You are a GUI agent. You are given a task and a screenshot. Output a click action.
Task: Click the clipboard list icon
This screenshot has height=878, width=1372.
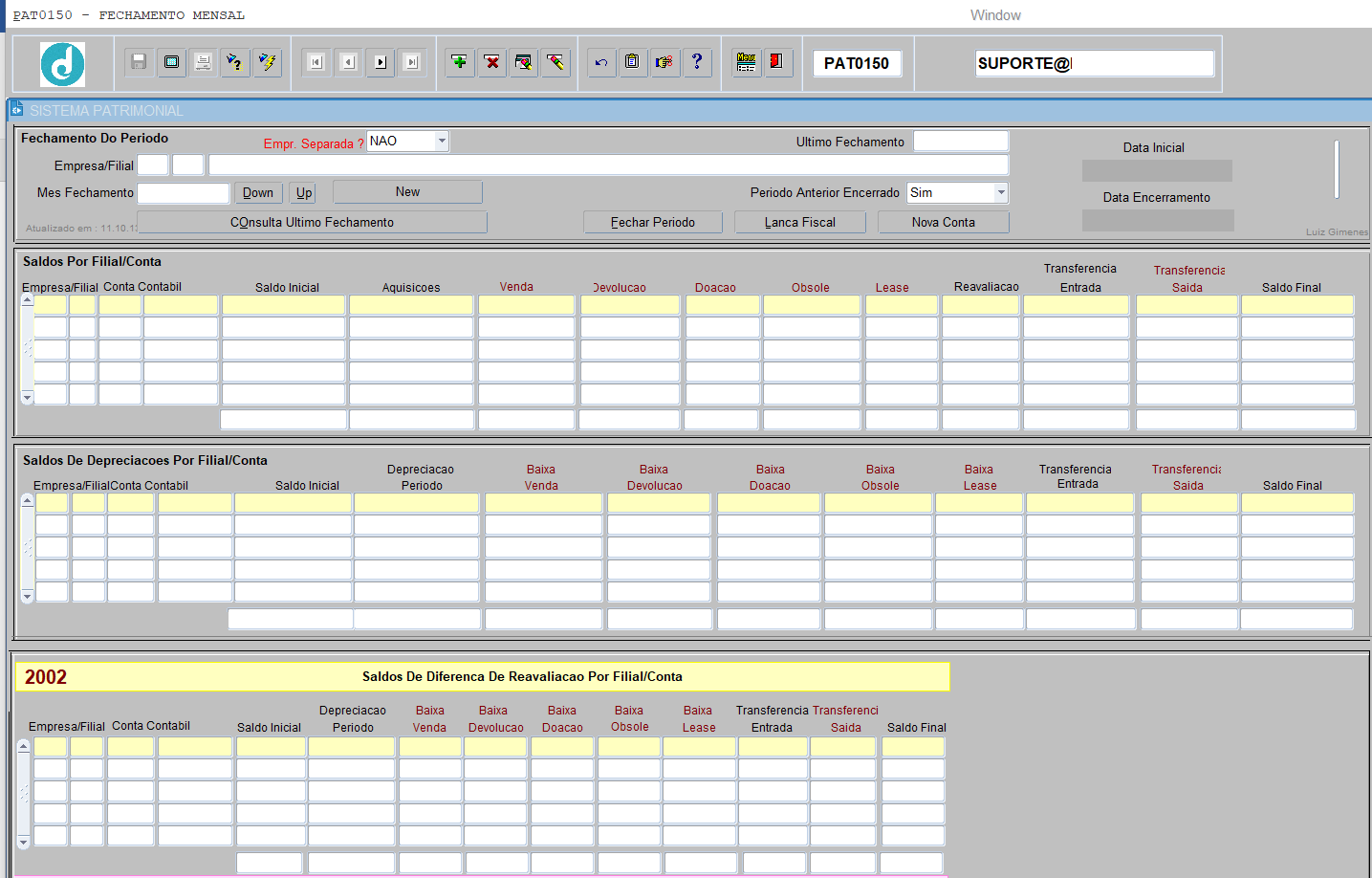(x=633, y=62)
